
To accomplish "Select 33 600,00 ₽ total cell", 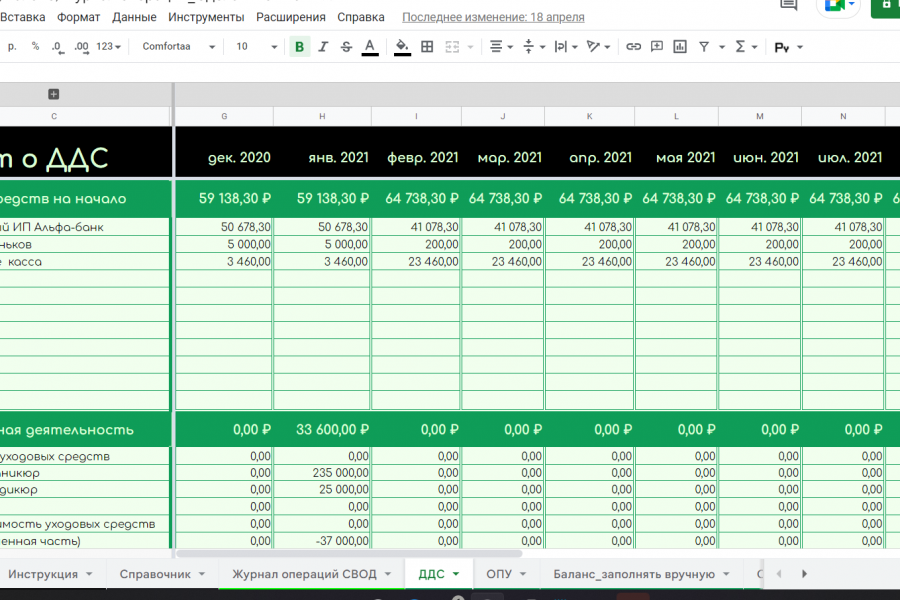I will coord(322,429).
